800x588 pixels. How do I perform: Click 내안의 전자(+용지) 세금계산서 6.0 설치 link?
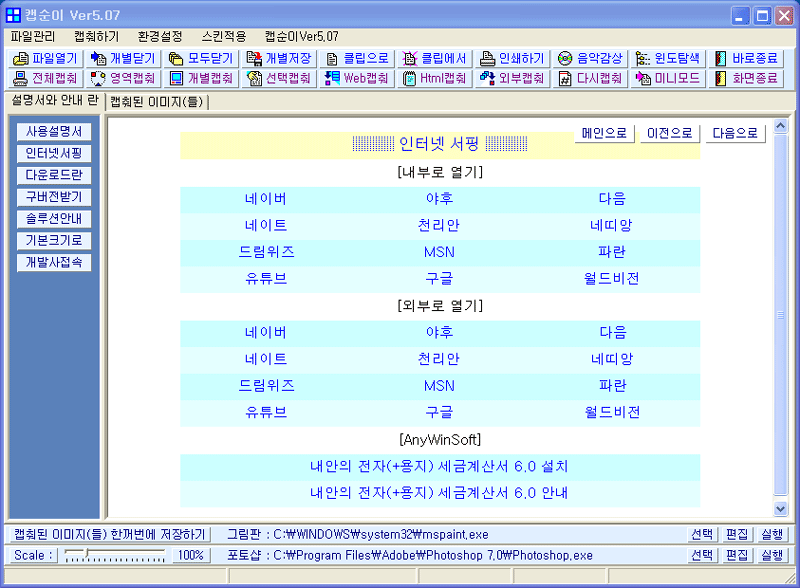(439, 466)
